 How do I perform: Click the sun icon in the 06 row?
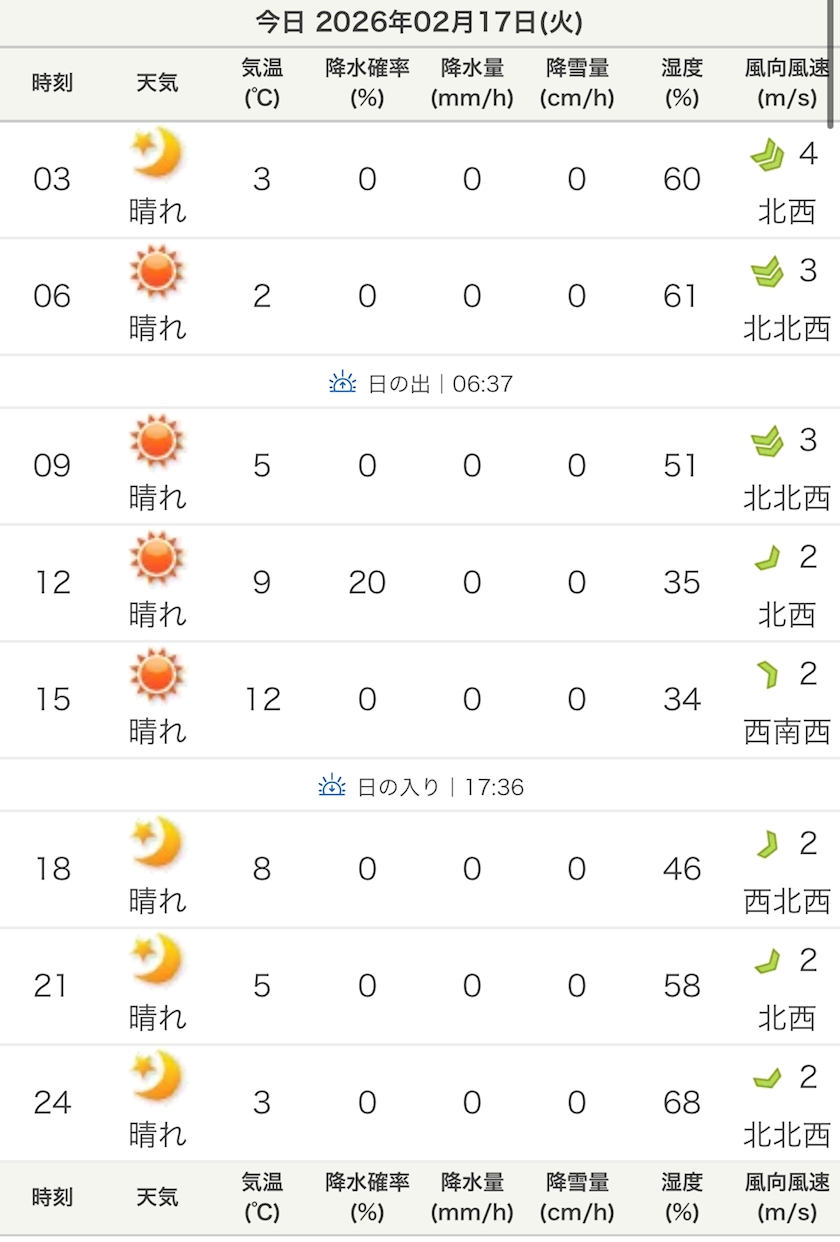click(157, 270)
